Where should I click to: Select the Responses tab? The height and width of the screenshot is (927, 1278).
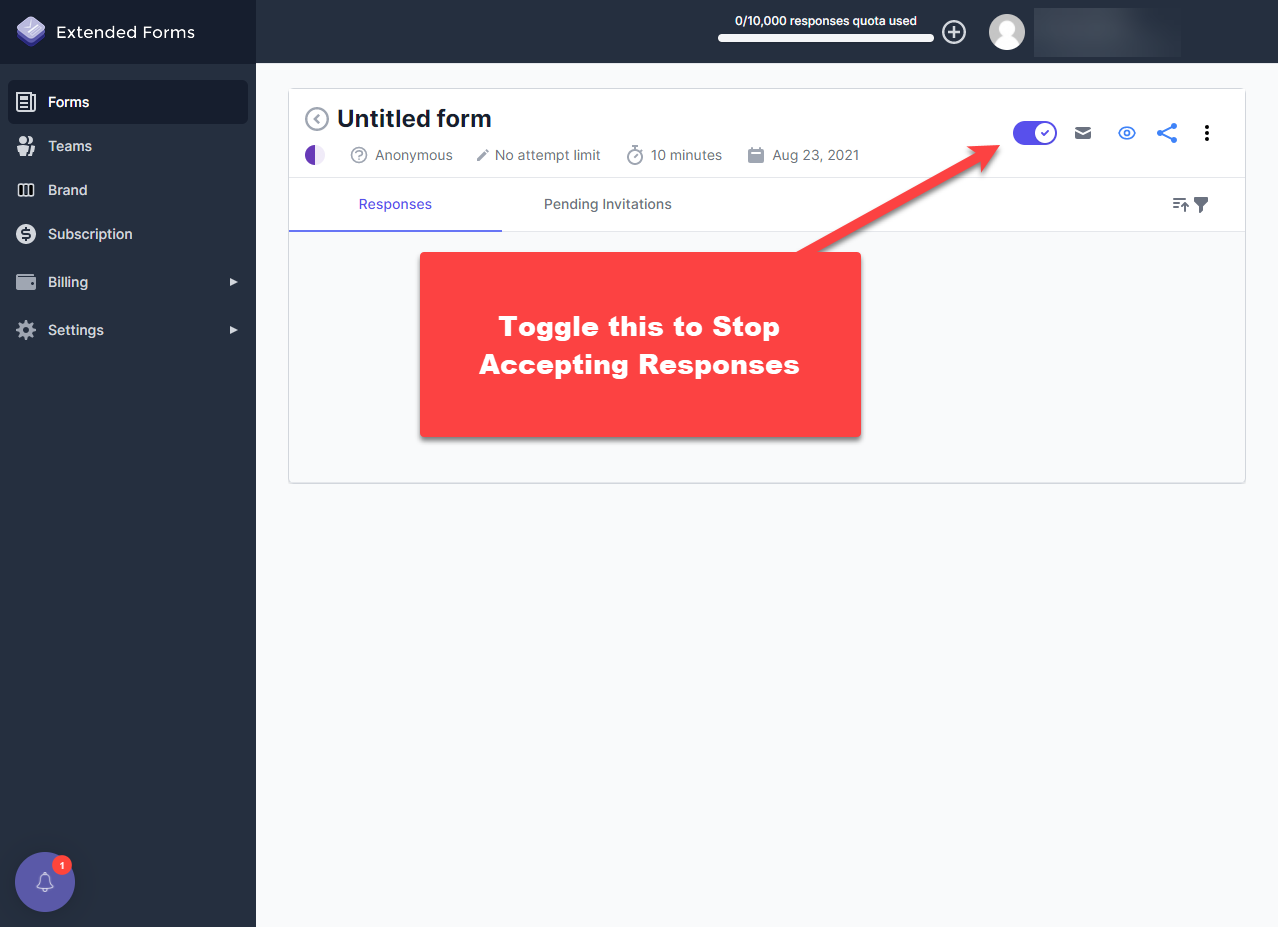[394, 204]
